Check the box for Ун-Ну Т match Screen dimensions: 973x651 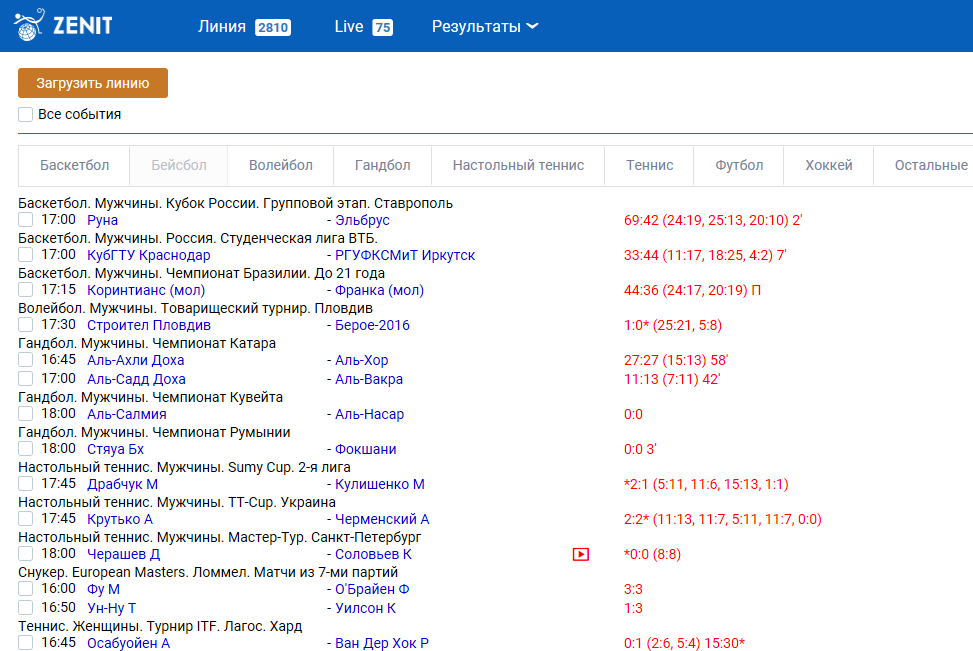(25, 608)
